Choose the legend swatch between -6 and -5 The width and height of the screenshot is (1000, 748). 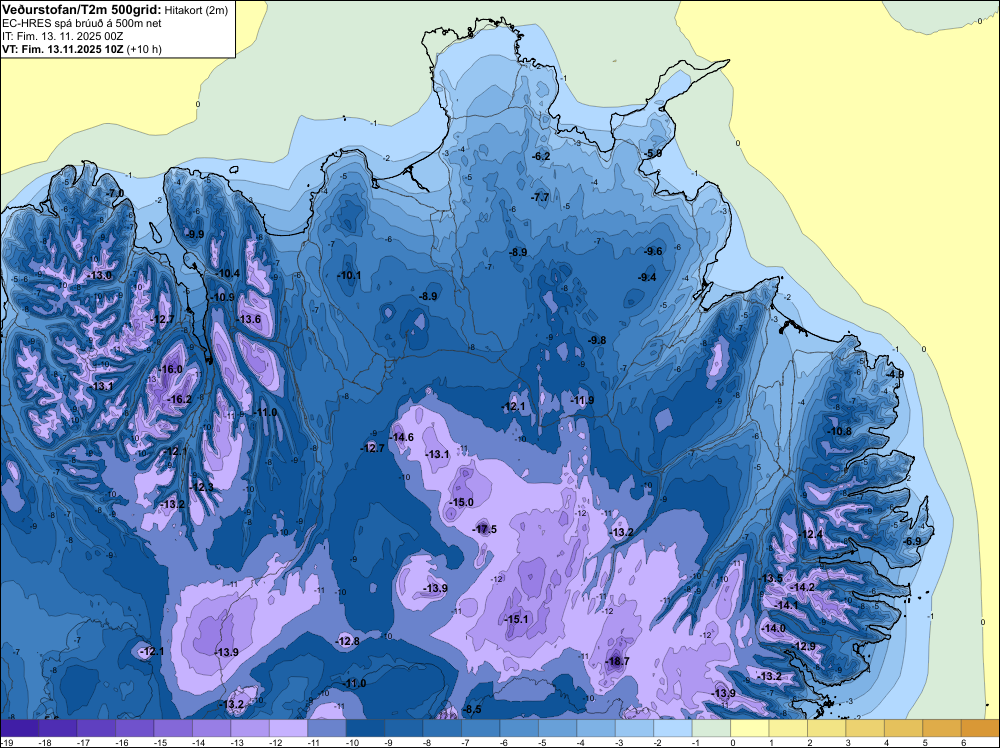tap(519, 728)
